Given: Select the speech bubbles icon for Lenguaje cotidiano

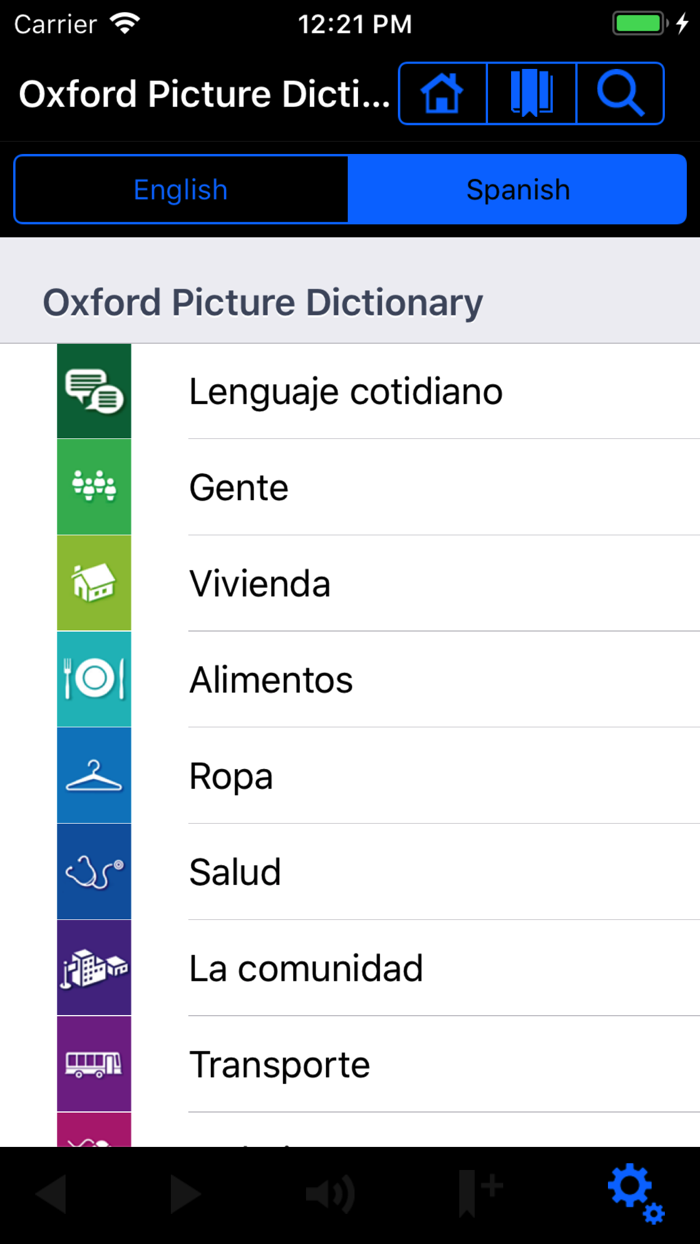Looking at the screenshot, I should pos(94,390).
